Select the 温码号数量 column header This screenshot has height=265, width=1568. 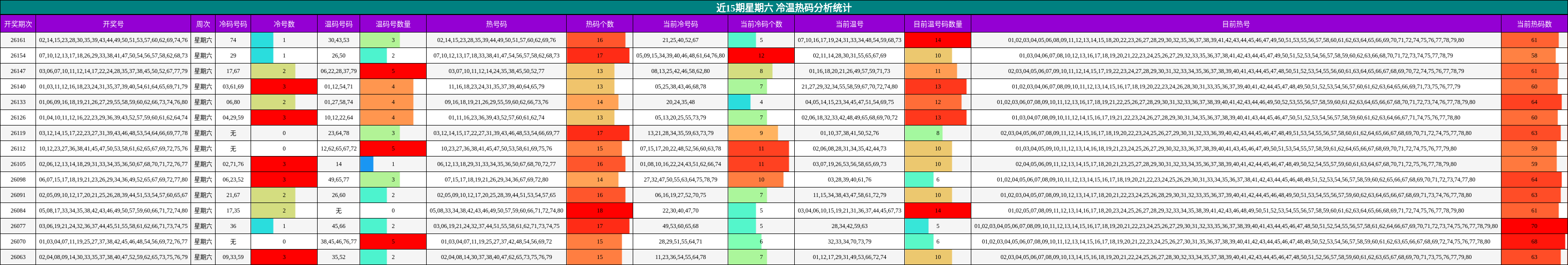(393, 24)
